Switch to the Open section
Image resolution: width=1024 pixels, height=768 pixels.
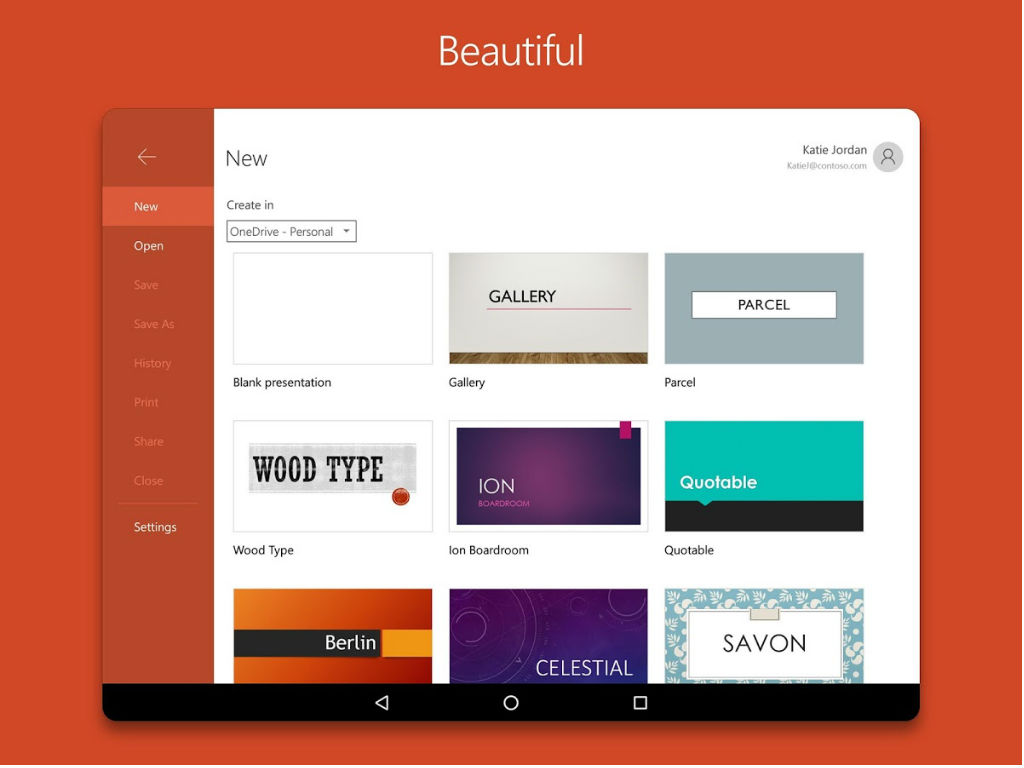point(148,245)
